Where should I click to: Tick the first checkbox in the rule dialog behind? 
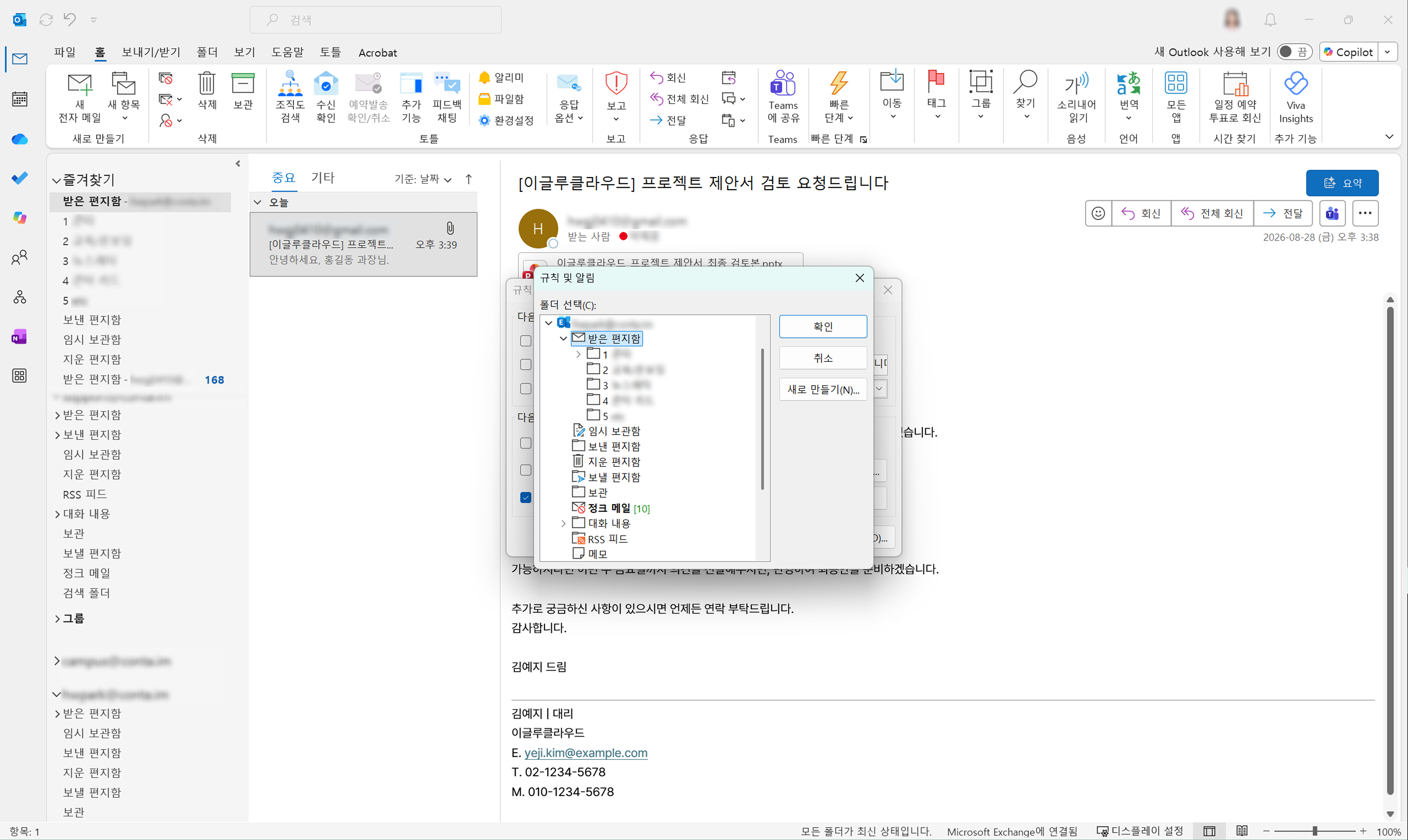pyautogui.click(x=526, y=341)
